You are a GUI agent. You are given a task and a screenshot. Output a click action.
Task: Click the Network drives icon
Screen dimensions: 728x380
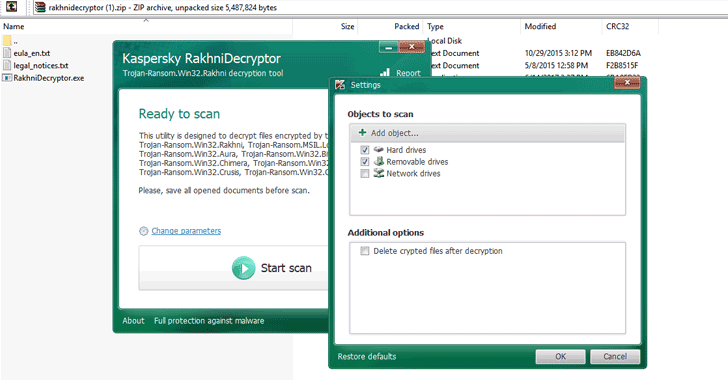[x=379, y=173]
